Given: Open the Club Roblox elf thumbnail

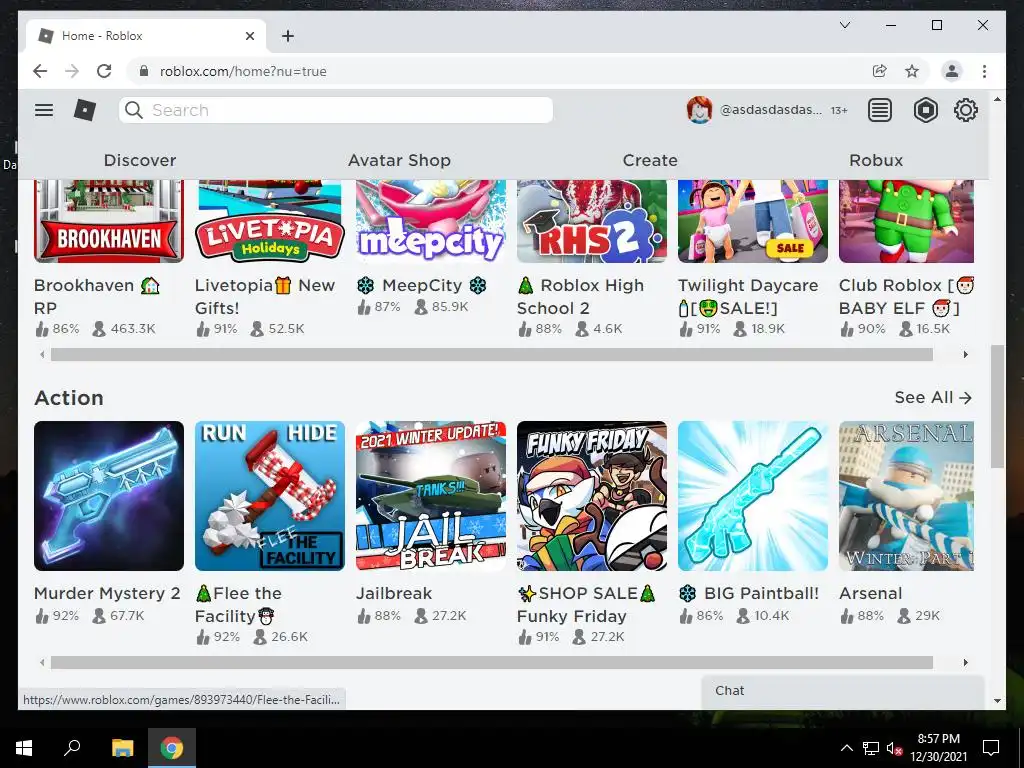Looking at the screenshot, I should (x=906, y=221).
